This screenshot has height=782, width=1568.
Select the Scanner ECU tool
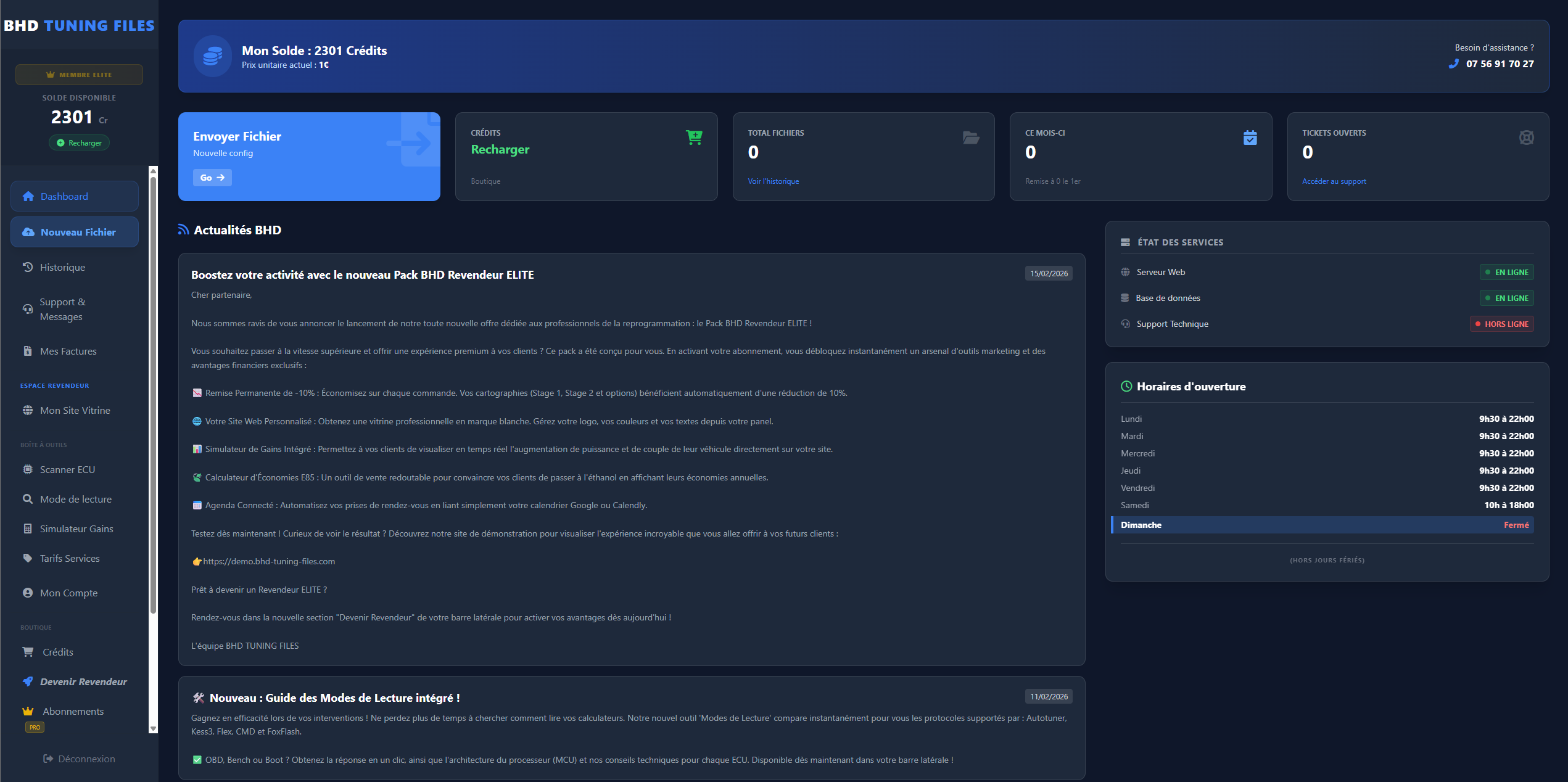[x=67, y=469]
